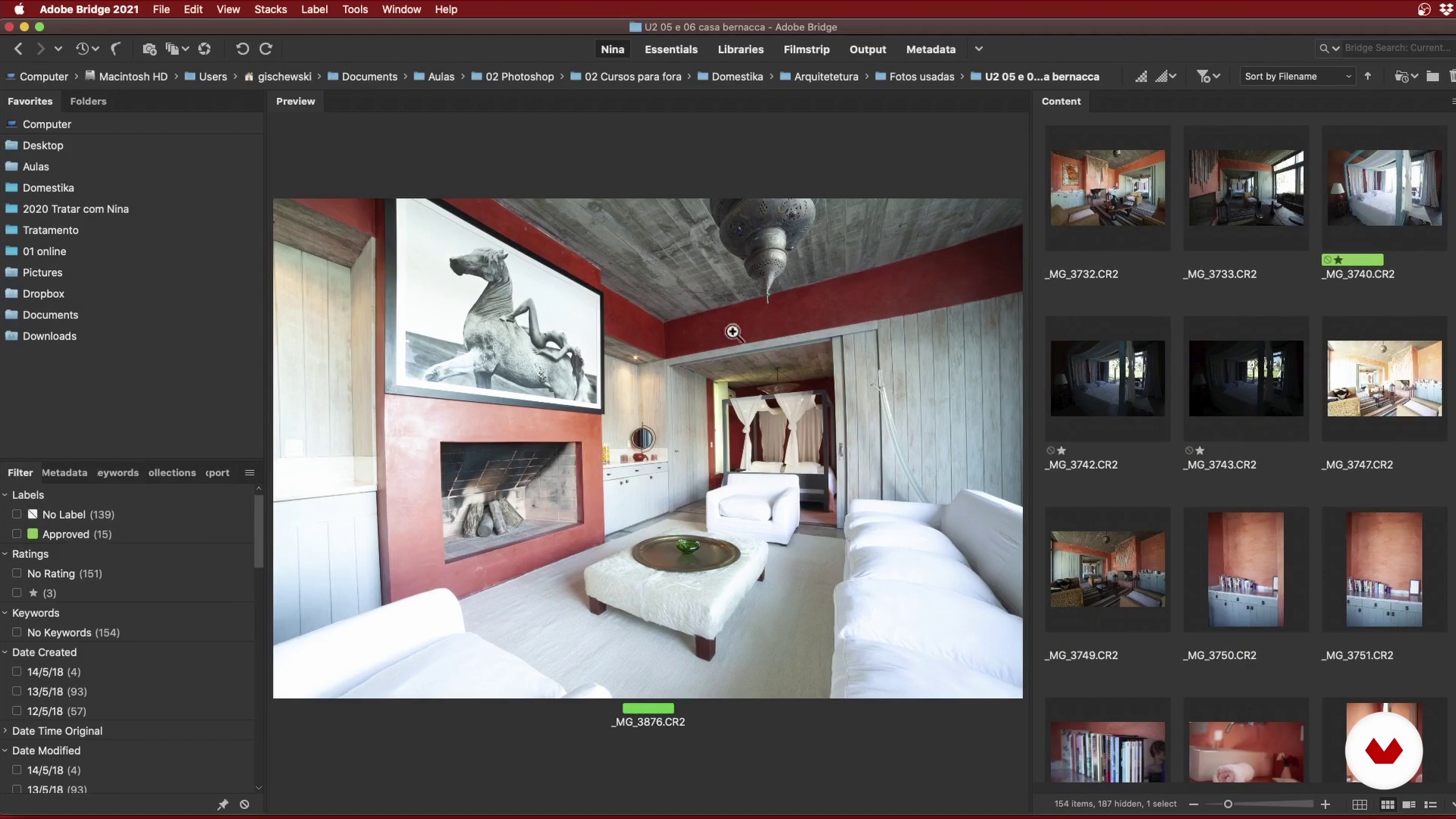The height and width of the screenshot is (819, 1456).
Task: Switch to the Output workspace
Action: 868,49
